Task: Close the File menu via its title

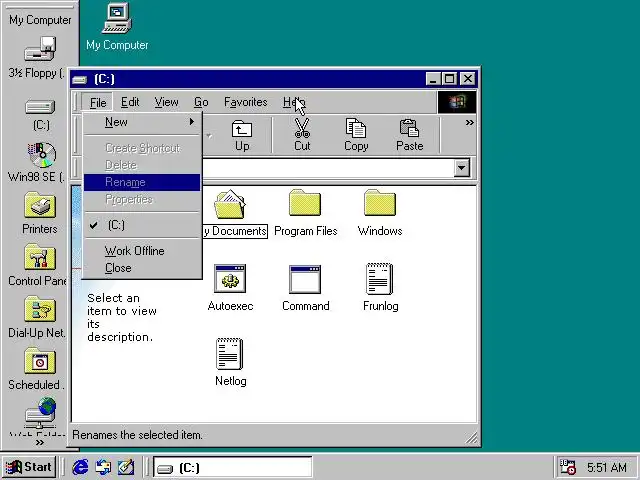Action: coord(98,102)
